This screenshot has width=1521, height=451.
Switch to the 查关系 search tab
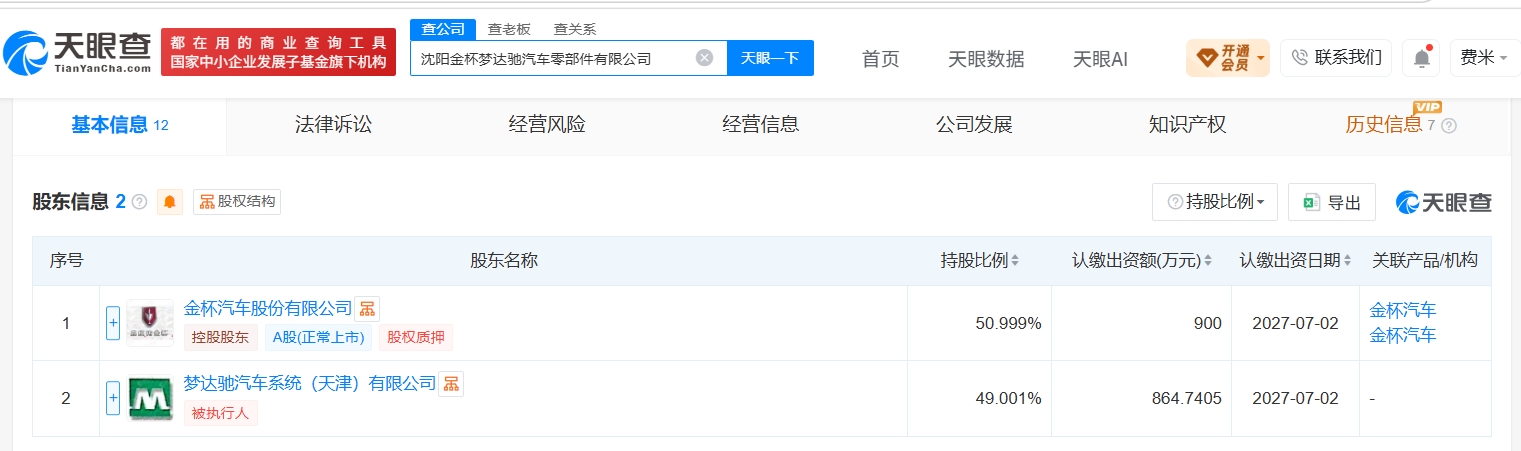click(x=574, y=29)
